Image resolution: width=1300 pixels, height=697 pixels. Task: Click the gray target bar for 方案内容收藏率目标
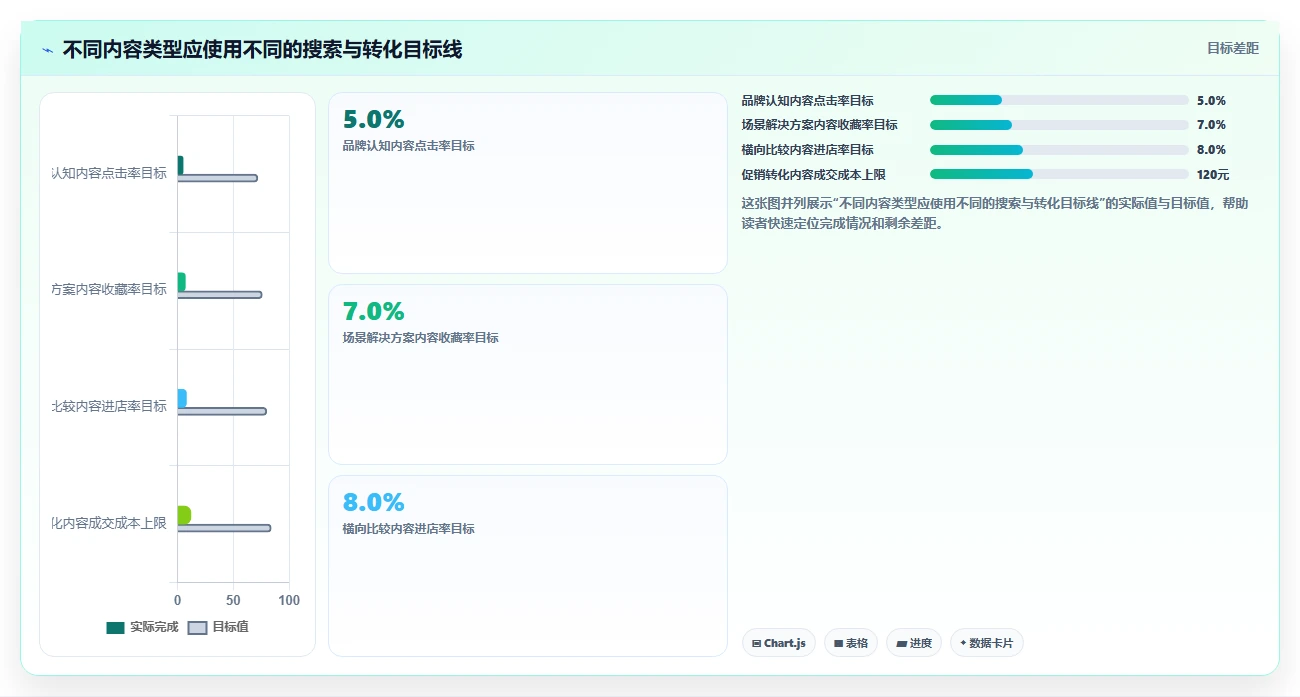219,295
